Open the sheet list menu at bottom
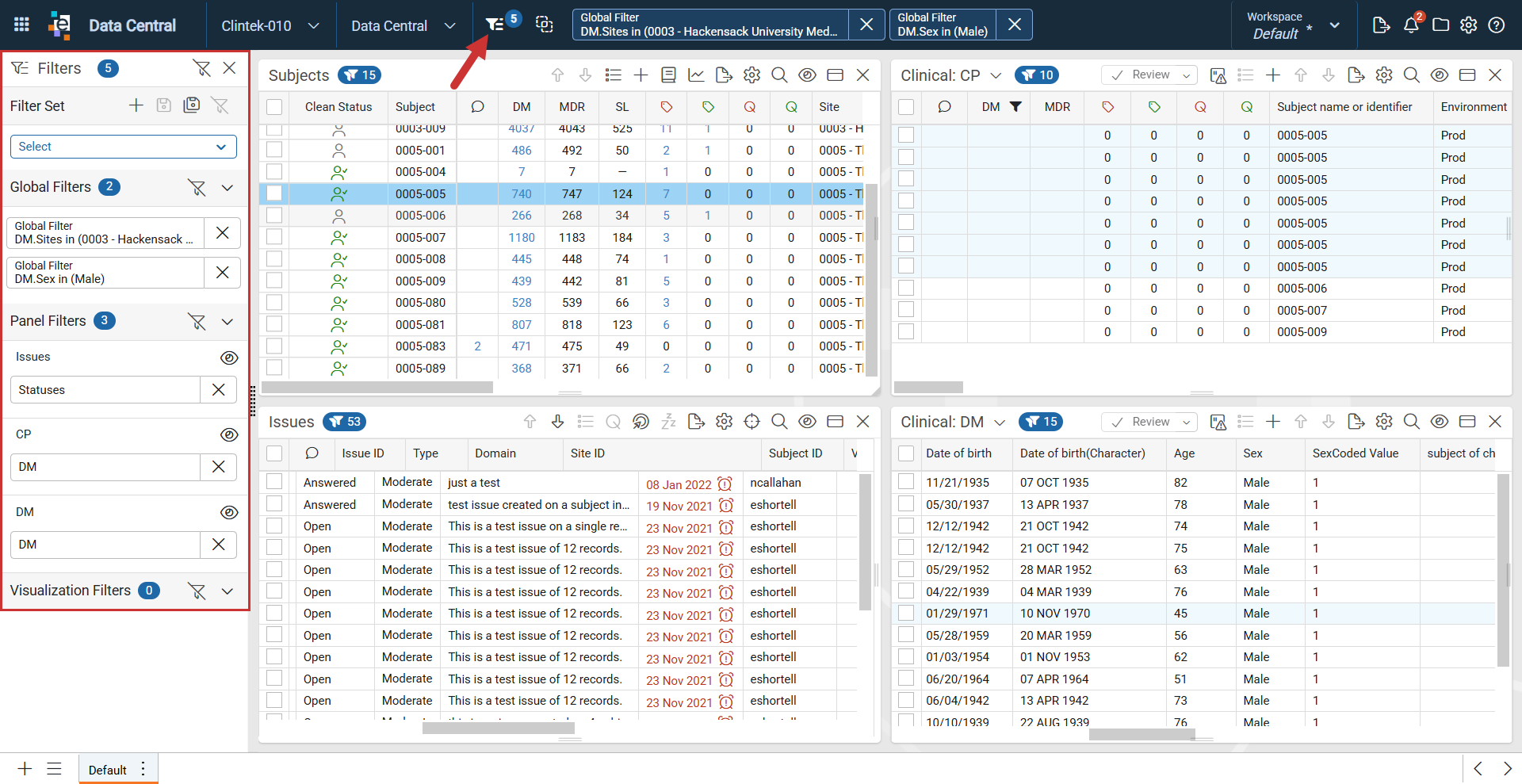 pos(54,769)
